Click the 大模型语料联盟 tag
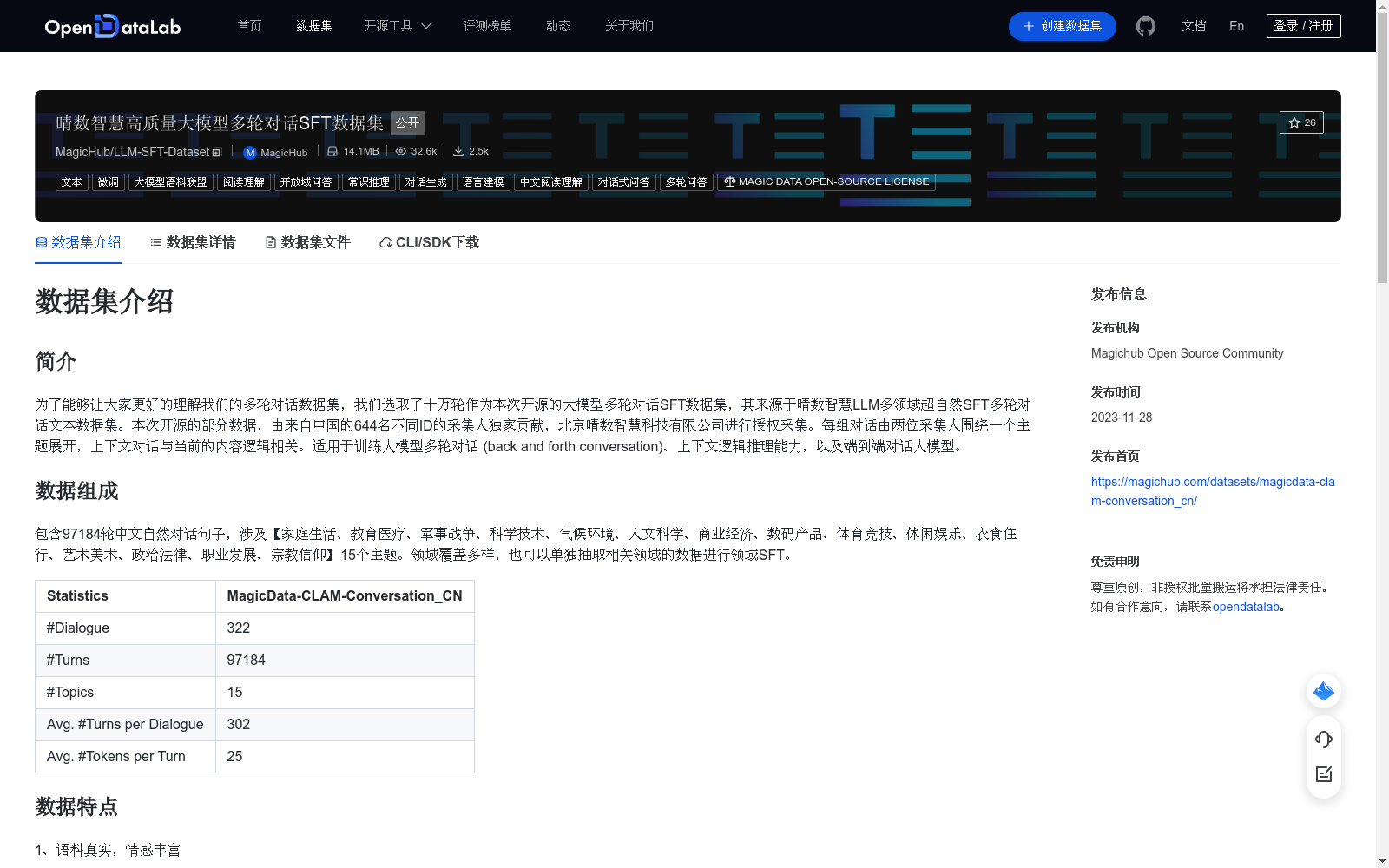1389x868 pixels. tap(171, 182)
